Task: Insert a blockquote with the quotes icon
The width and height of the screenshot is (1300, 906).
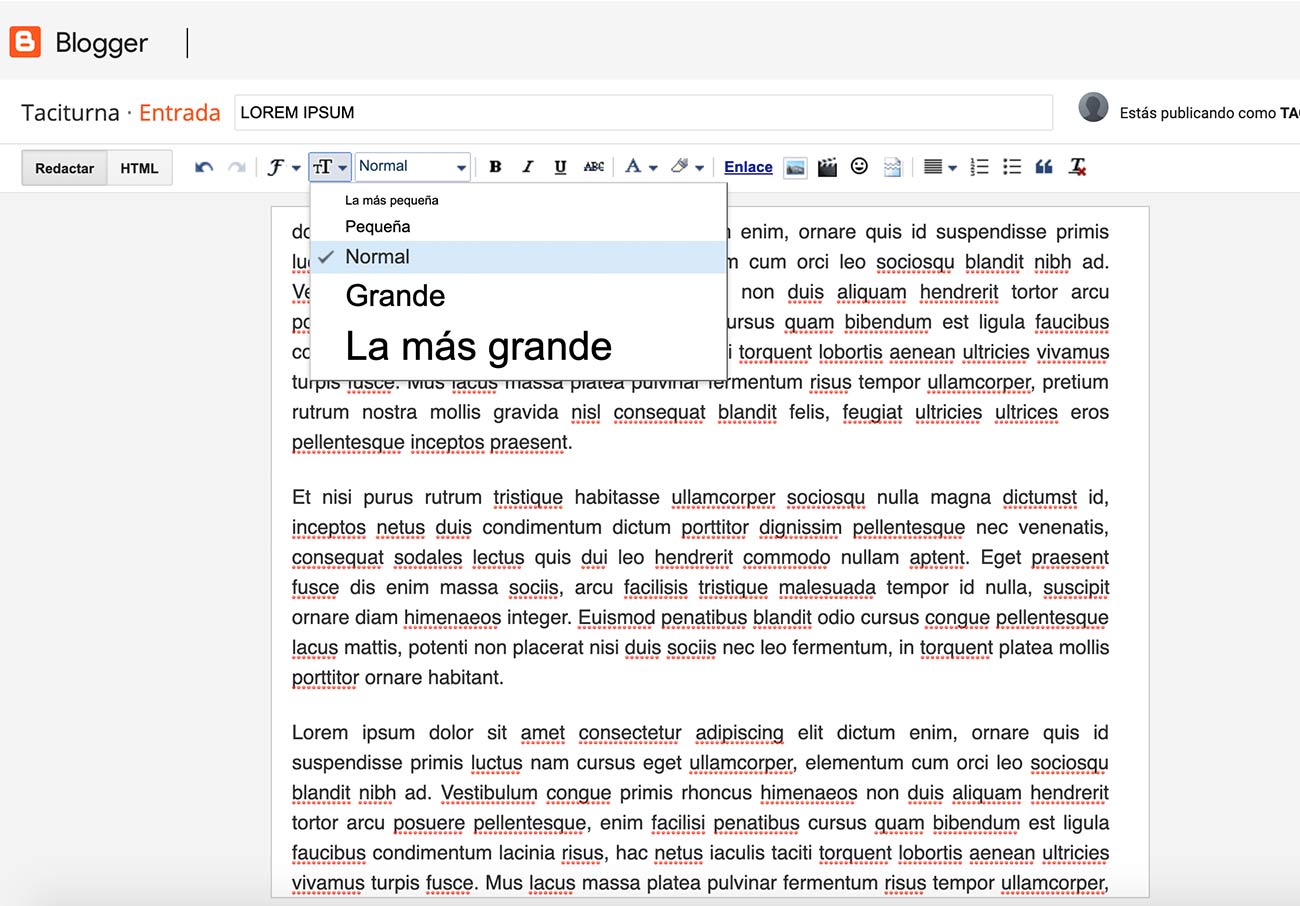Action: pyautogui.click(x=1044, y=167)
